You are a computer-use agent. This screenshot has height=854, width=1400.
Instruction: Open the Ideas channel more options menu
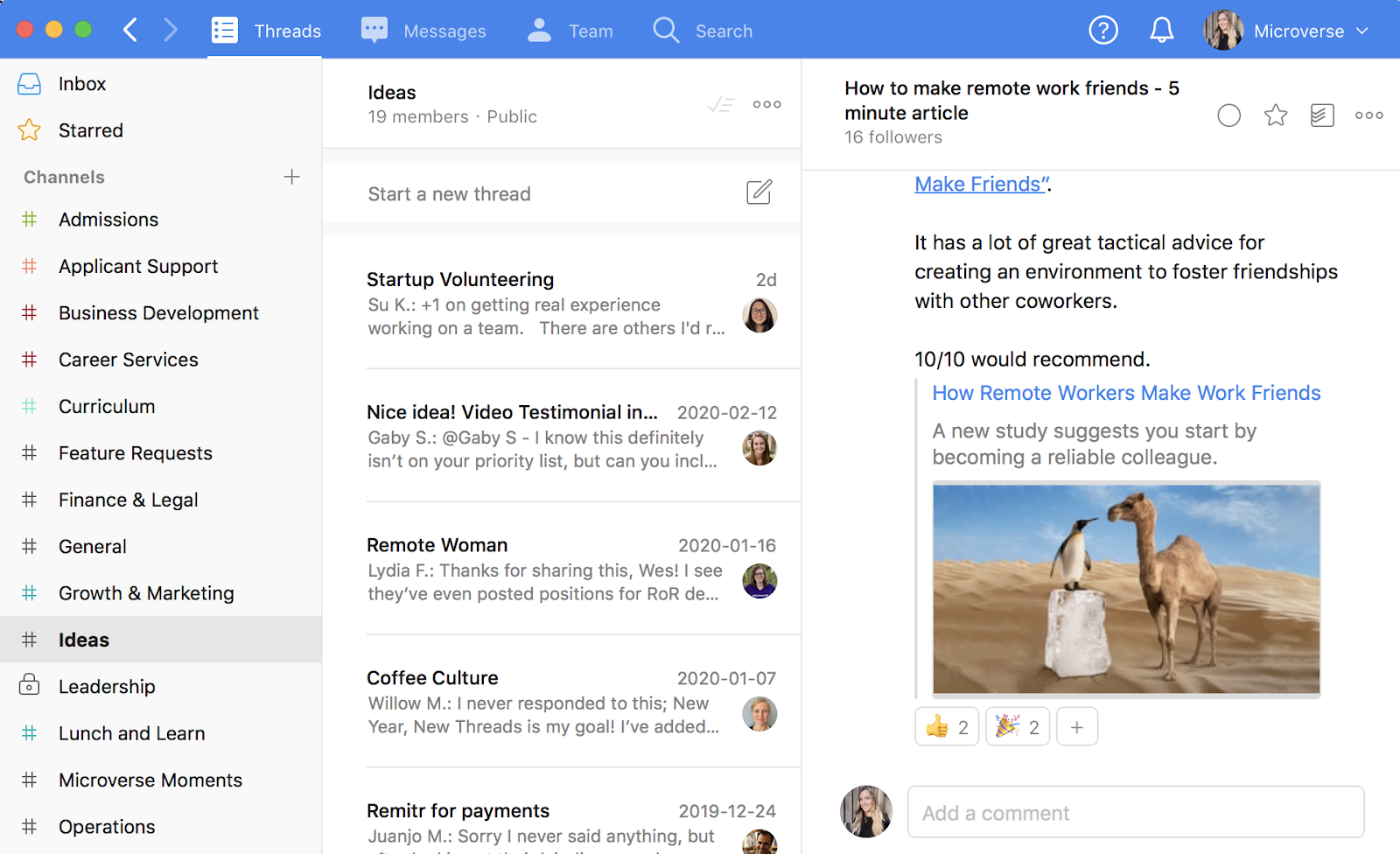tap(767, 104)
